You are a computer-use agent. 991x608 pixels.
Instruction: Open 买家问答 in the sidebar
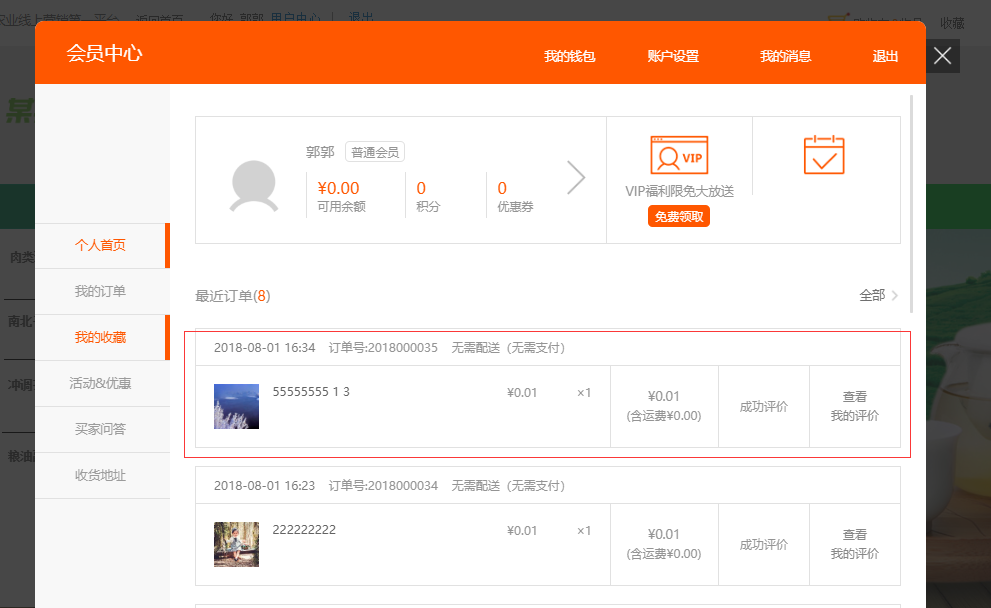point(100,430)
